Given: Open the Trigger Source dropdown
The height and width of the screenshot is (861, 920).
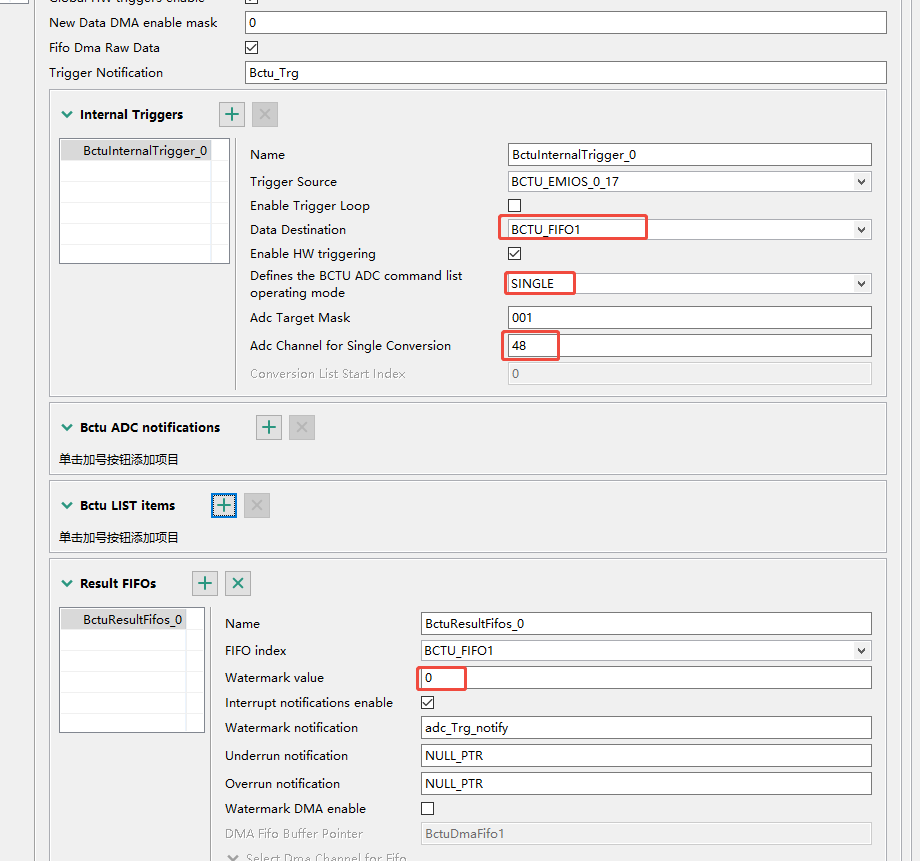Looking at the screenshot, I should click(861, 182).
